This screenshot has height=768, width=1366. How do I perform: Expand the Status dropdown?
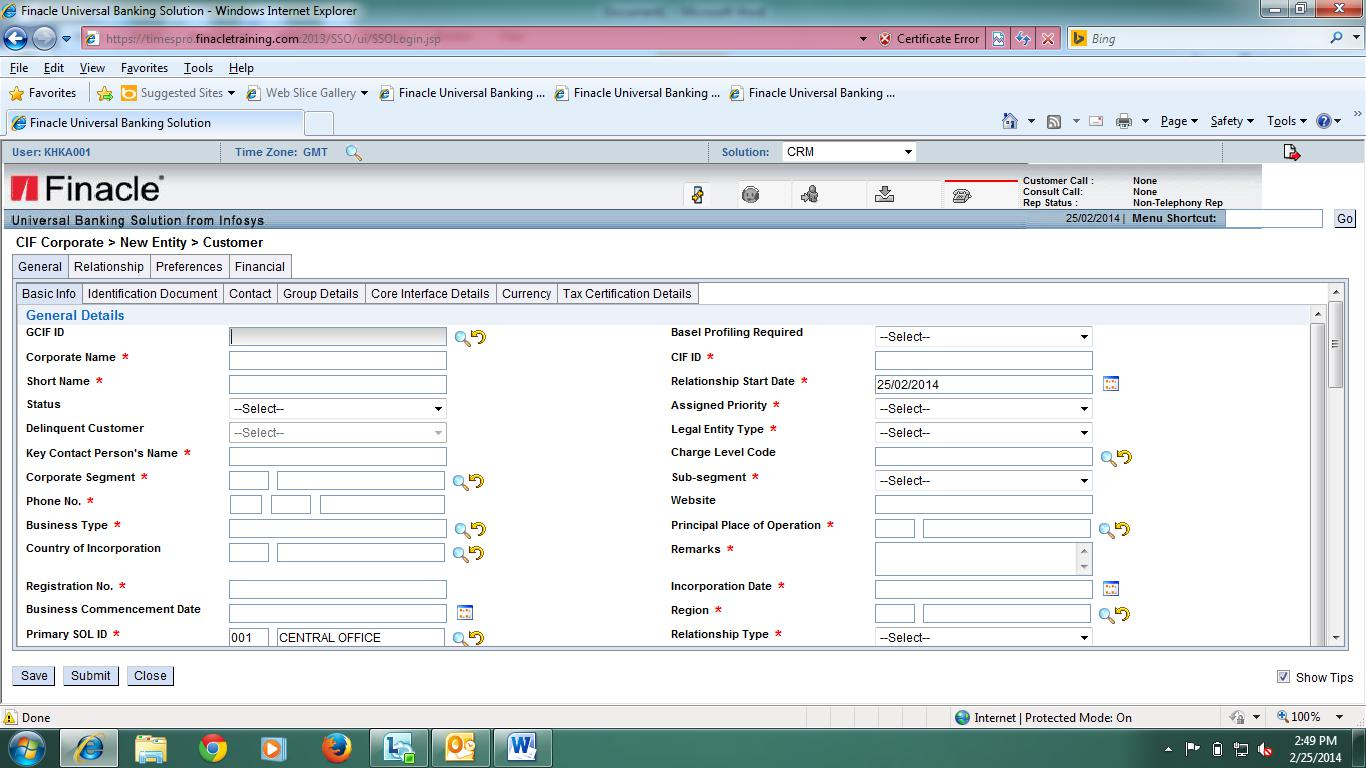tap(438, 408)
